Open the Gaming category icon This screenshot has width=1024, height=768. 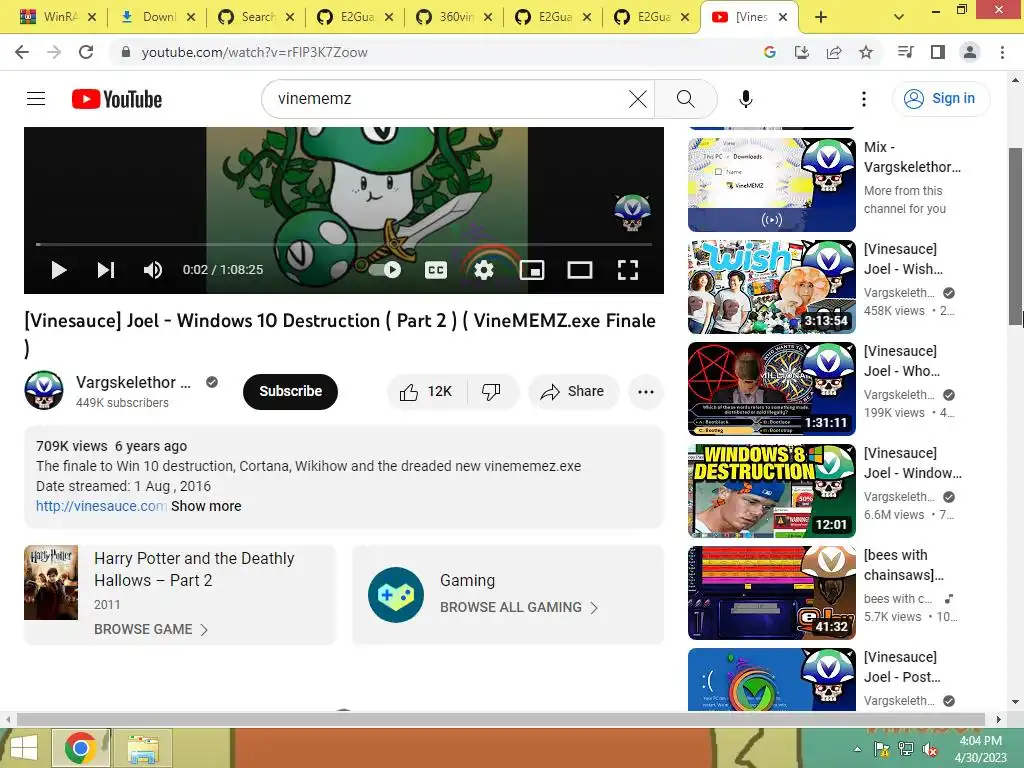pyautogui.click(x=395, y=595)
